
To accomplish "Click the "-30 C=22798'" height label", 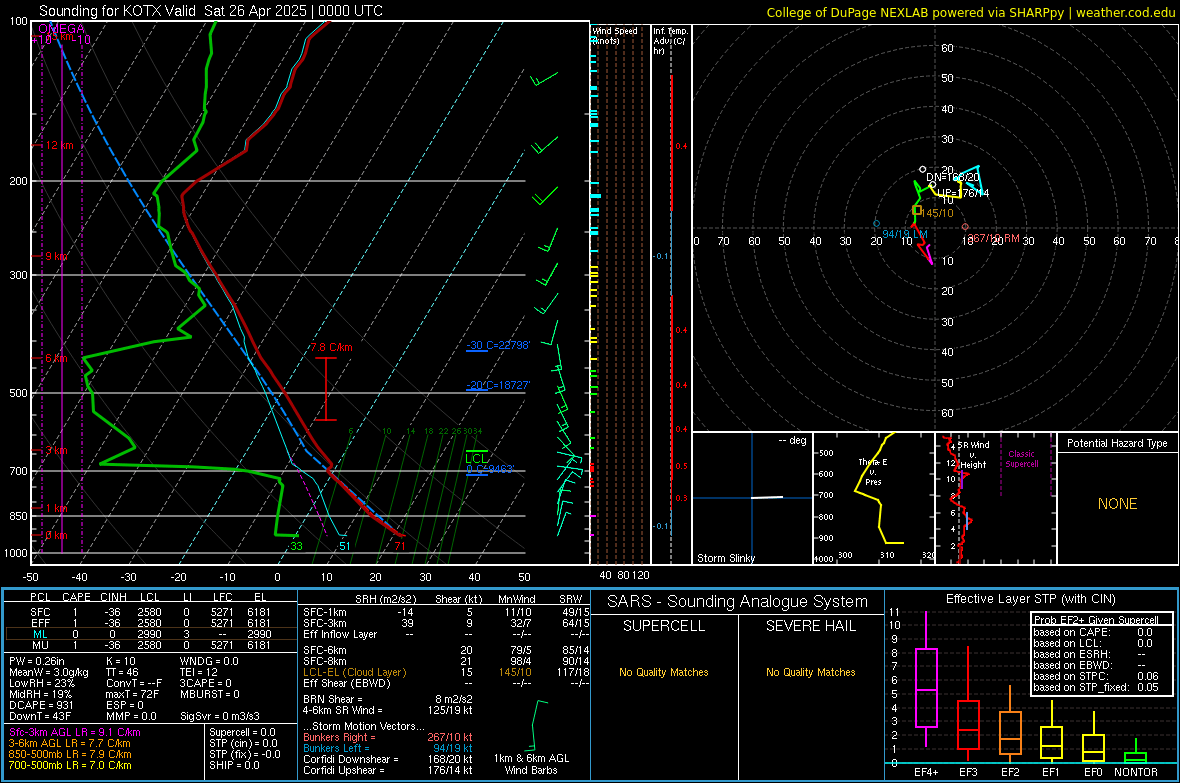I will tap(497, 346).
